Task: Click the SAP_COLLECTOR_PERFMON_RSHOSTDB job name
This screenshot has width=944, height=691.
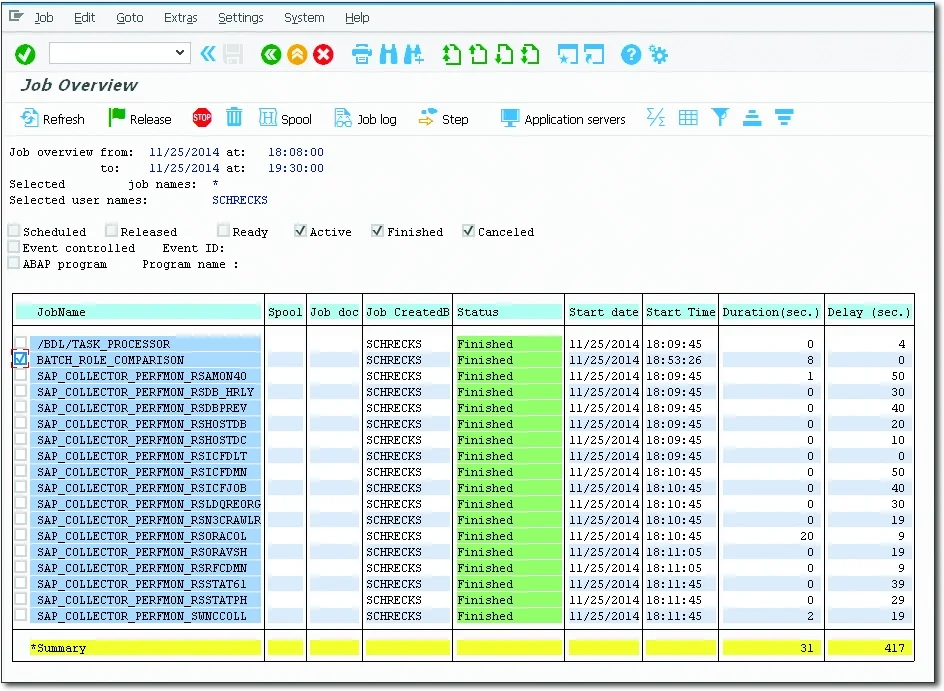Action: [x=142, y=424]
